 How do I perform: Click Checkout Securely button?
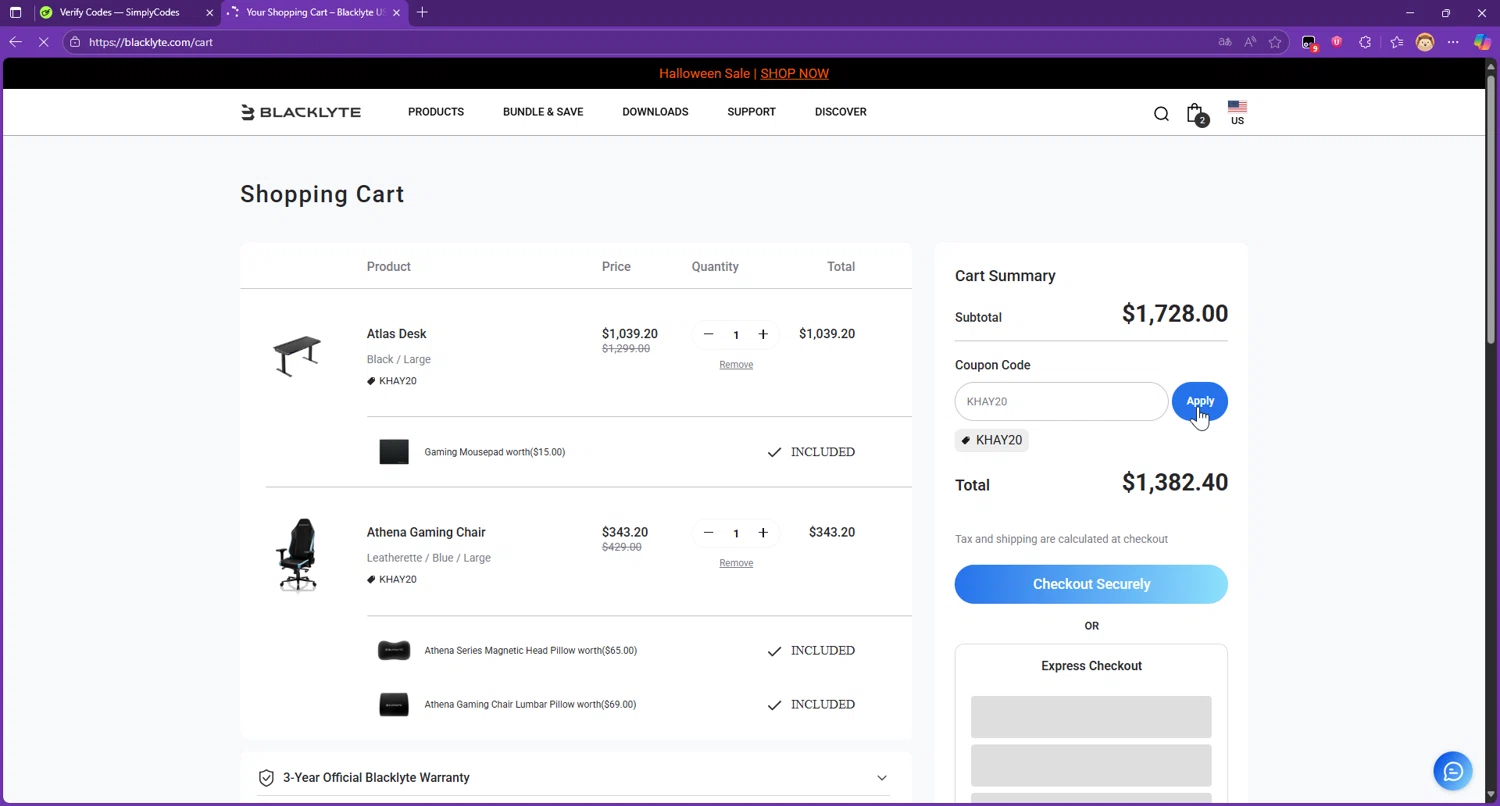[x=1091, y=584]
